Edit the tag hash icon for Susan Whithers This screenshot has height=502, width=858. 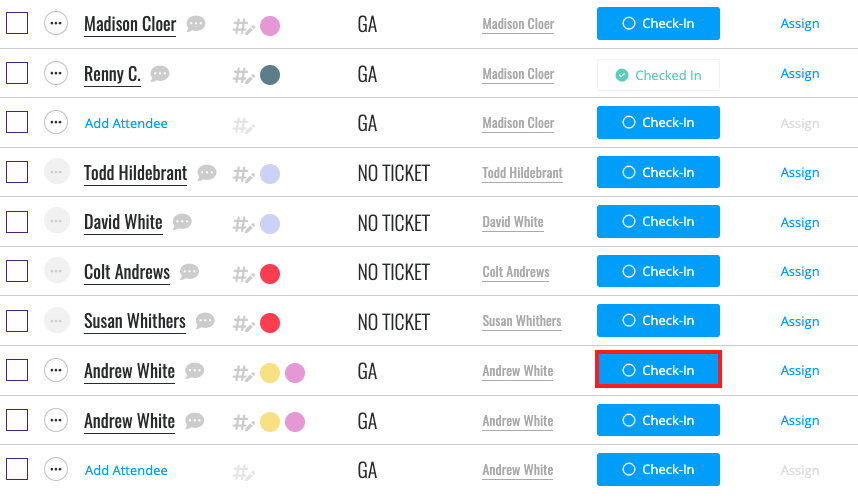[x=244, y=324]
